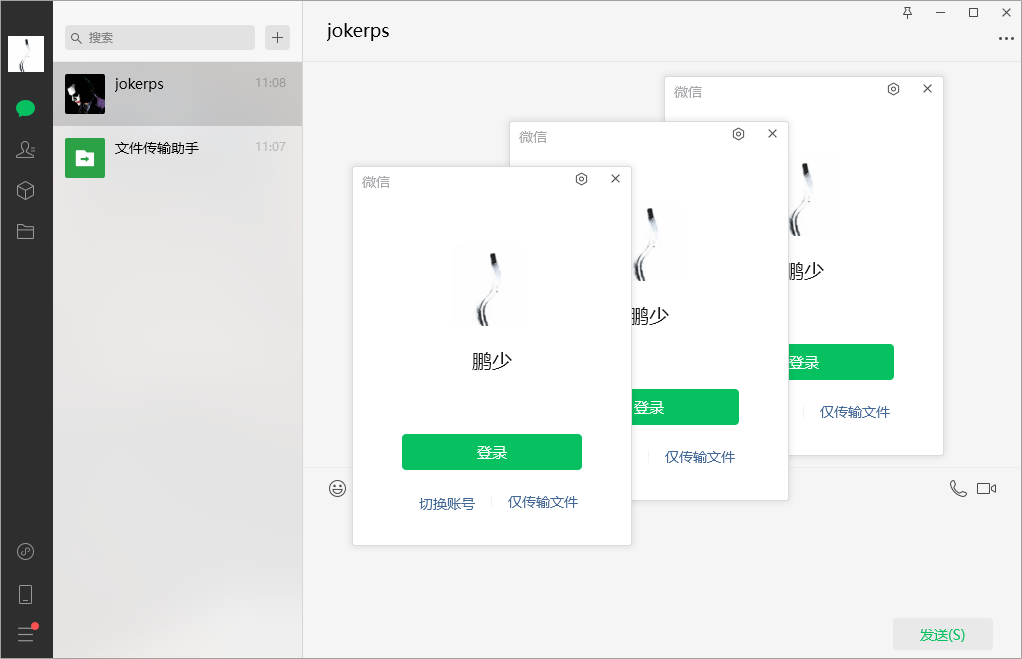Screen dimensions: 1022x659
Task: Click the 鹏少 avatar in the front login dialog
Action: click(x=491, y=289)
